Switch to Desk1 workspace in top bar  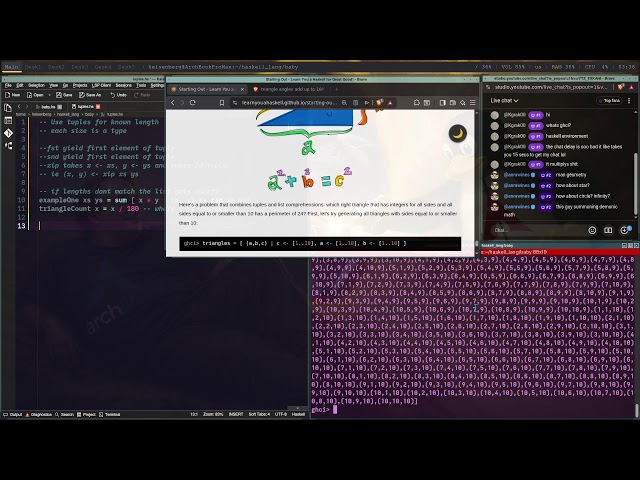click(33, 67)
